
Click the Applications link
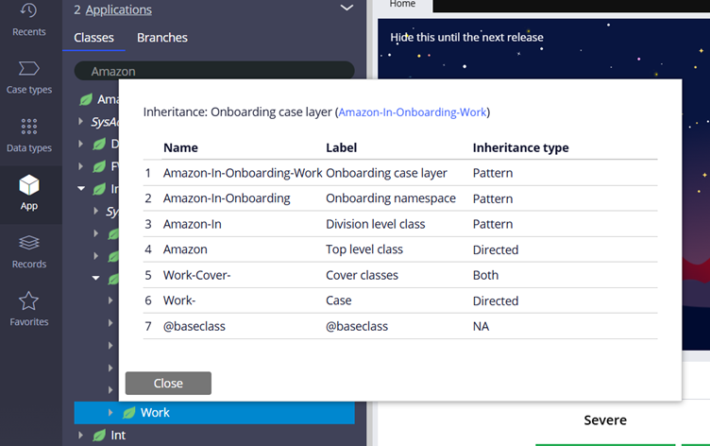point(118,10)
